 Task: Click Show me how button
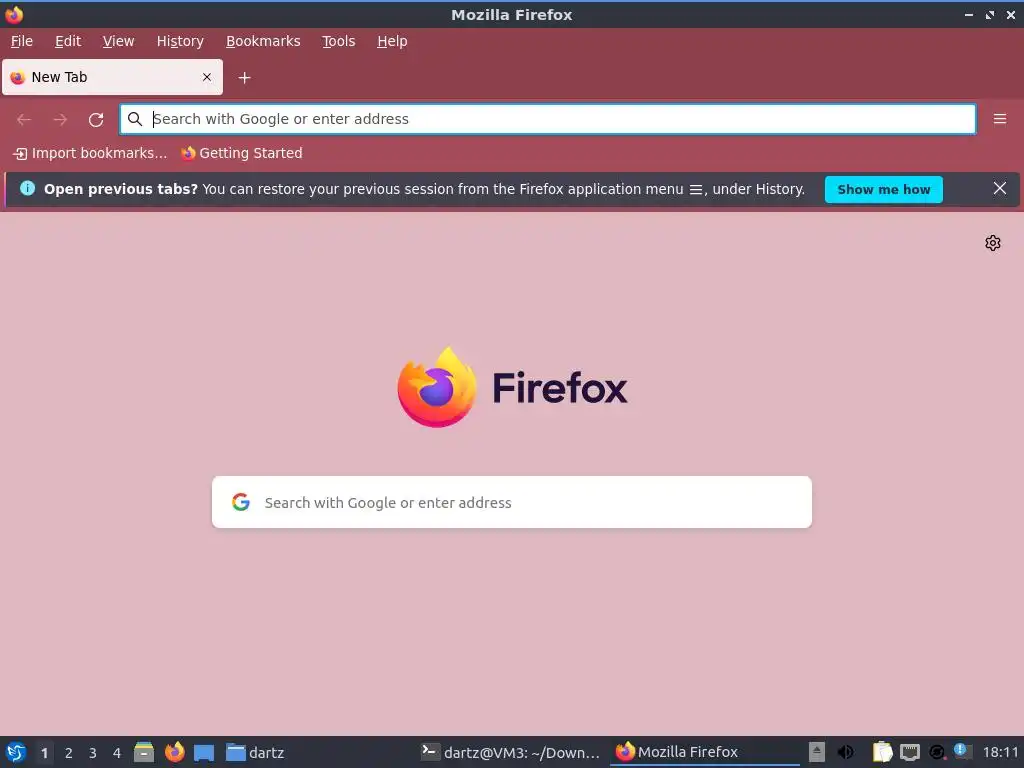pos(883,189)
